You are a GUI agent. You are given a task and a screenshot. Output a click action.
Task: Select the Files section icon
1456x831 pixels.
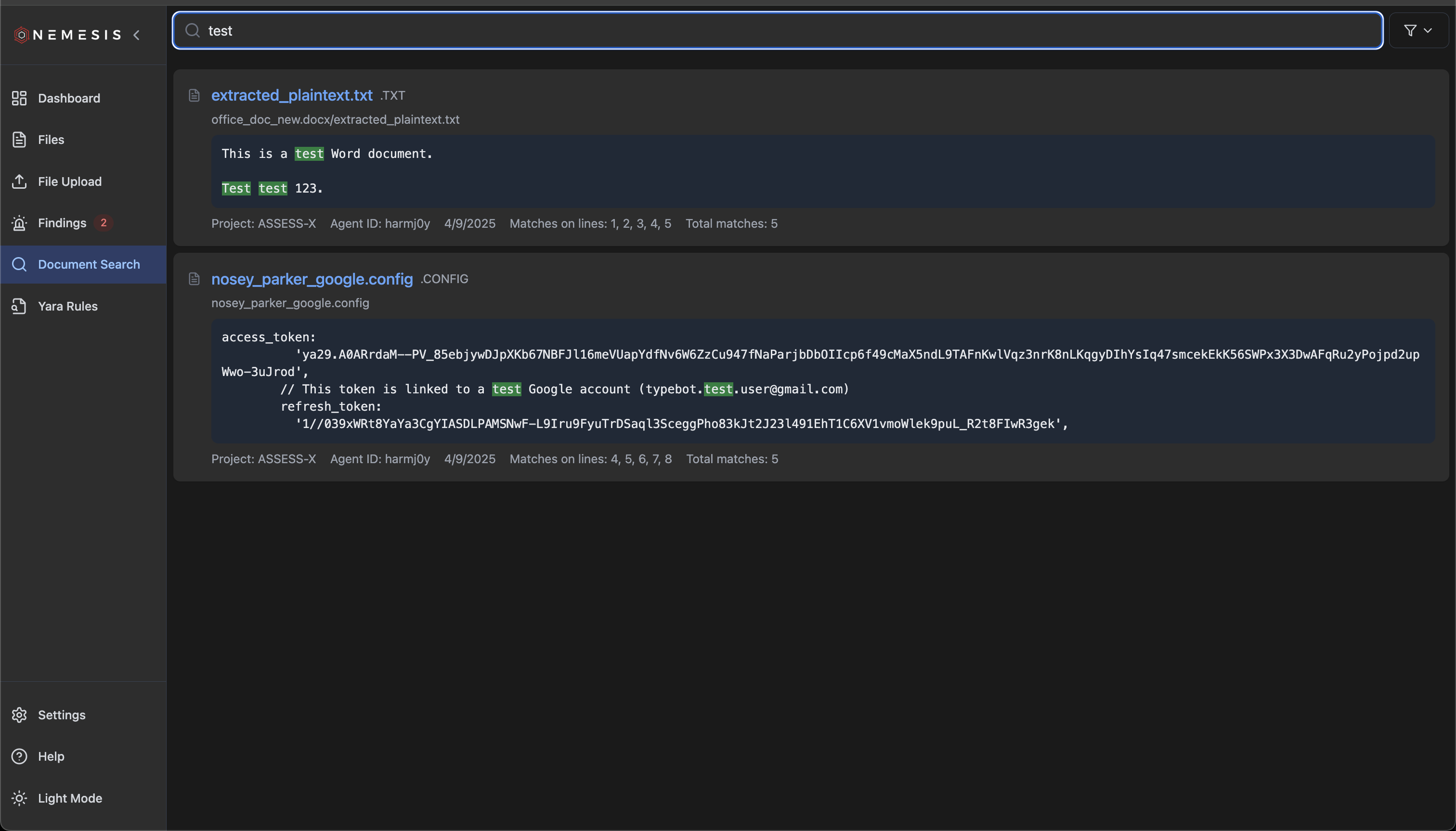(x=19, y=139)
